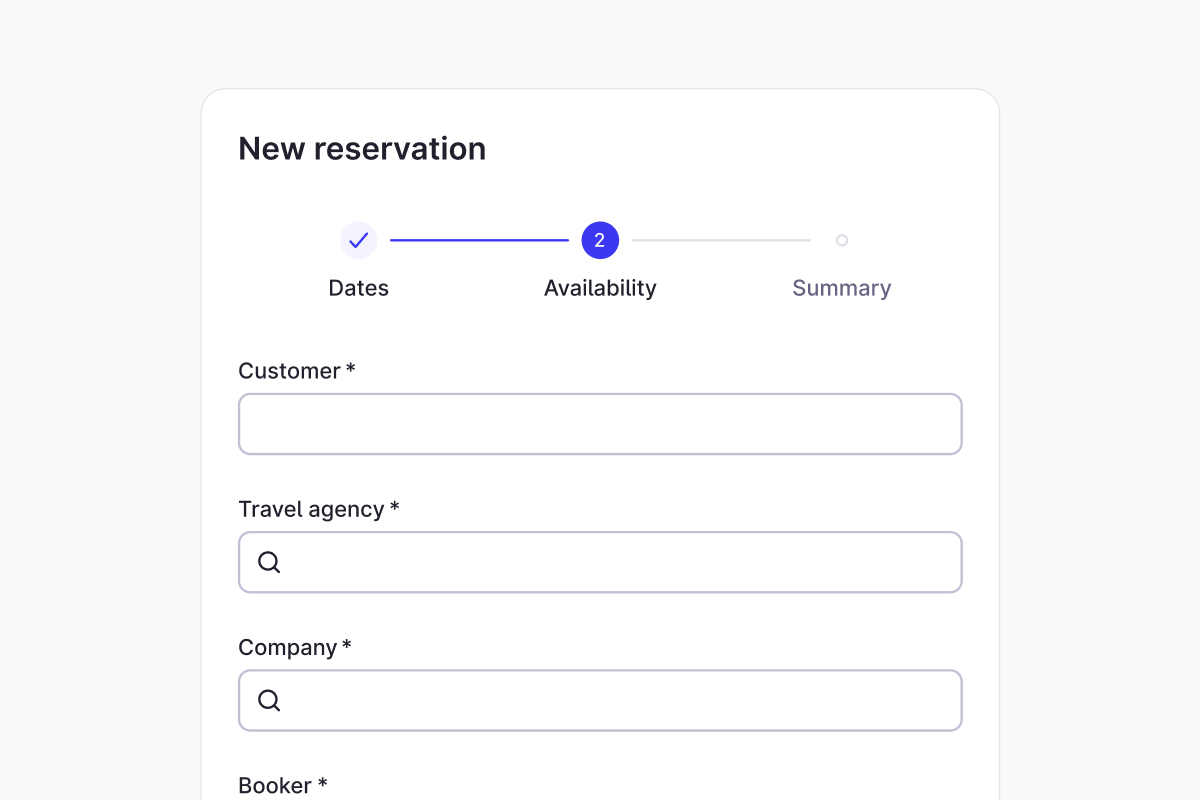Click the grey progress line before Summary
1200x800 pixels.
(x=720, y=240)
